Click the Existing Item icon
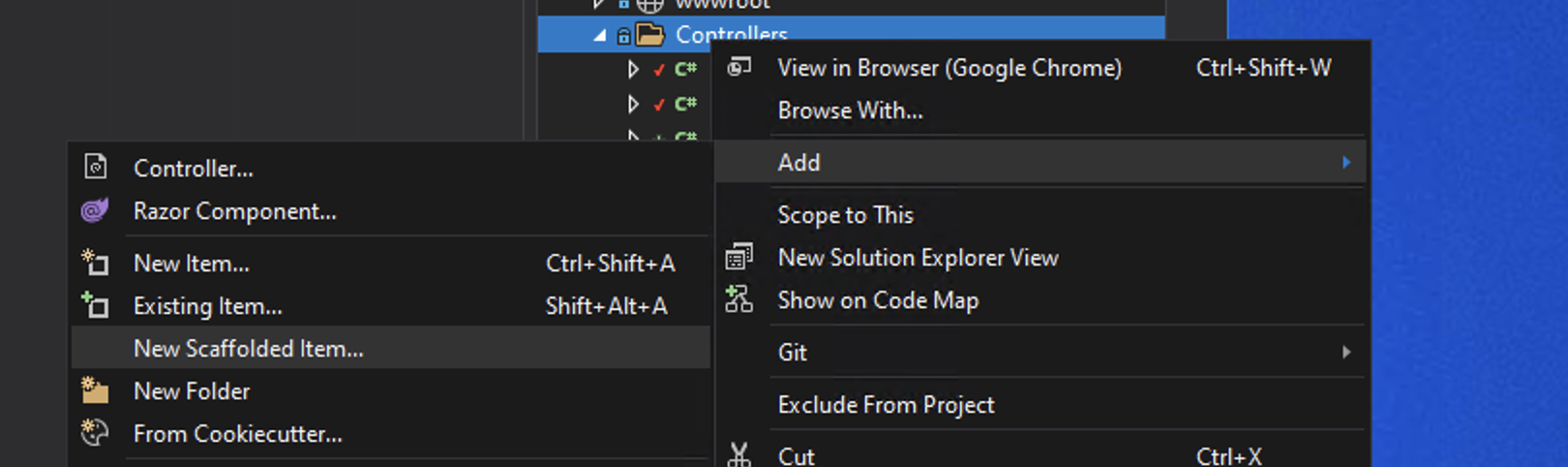 point(95,305)
